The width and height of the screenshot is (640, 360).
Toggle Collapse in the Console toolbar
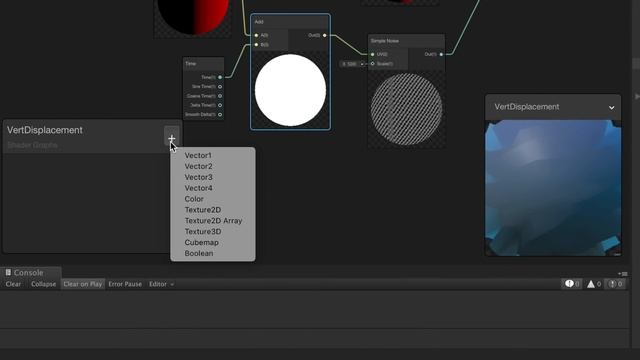(x=43, y=284)
